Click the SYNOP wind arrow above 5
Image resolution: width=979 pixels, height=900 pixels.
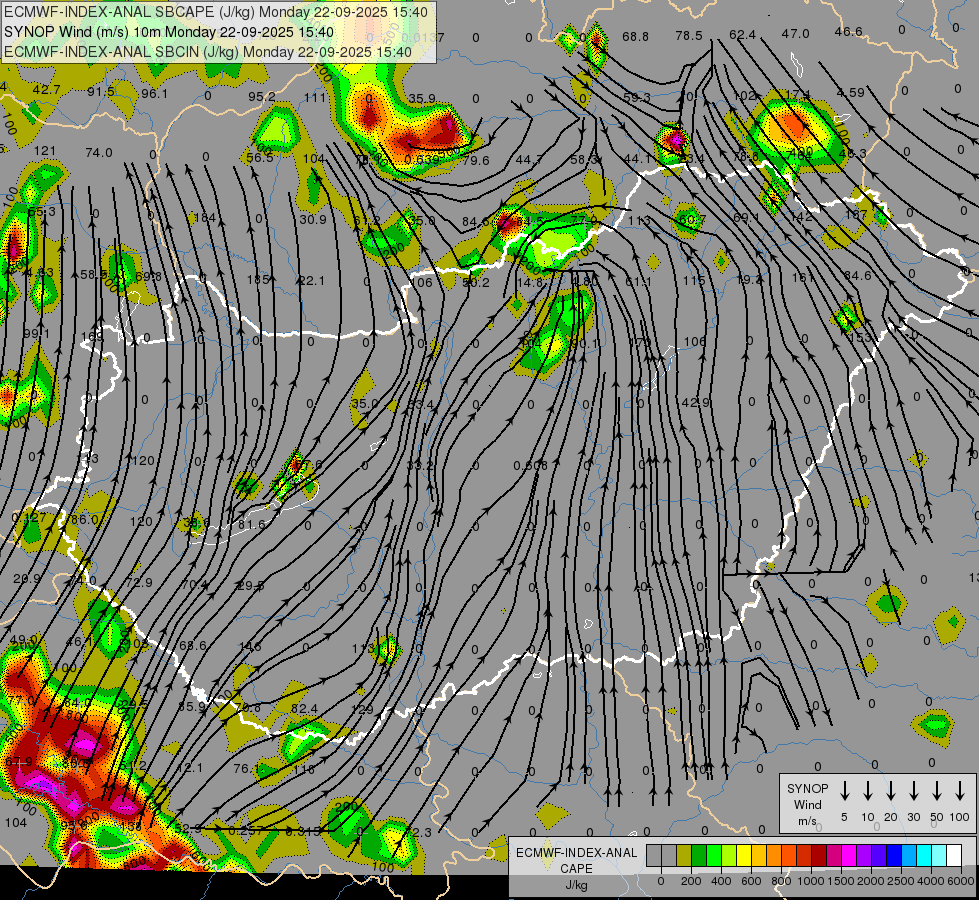pos(845,790)
